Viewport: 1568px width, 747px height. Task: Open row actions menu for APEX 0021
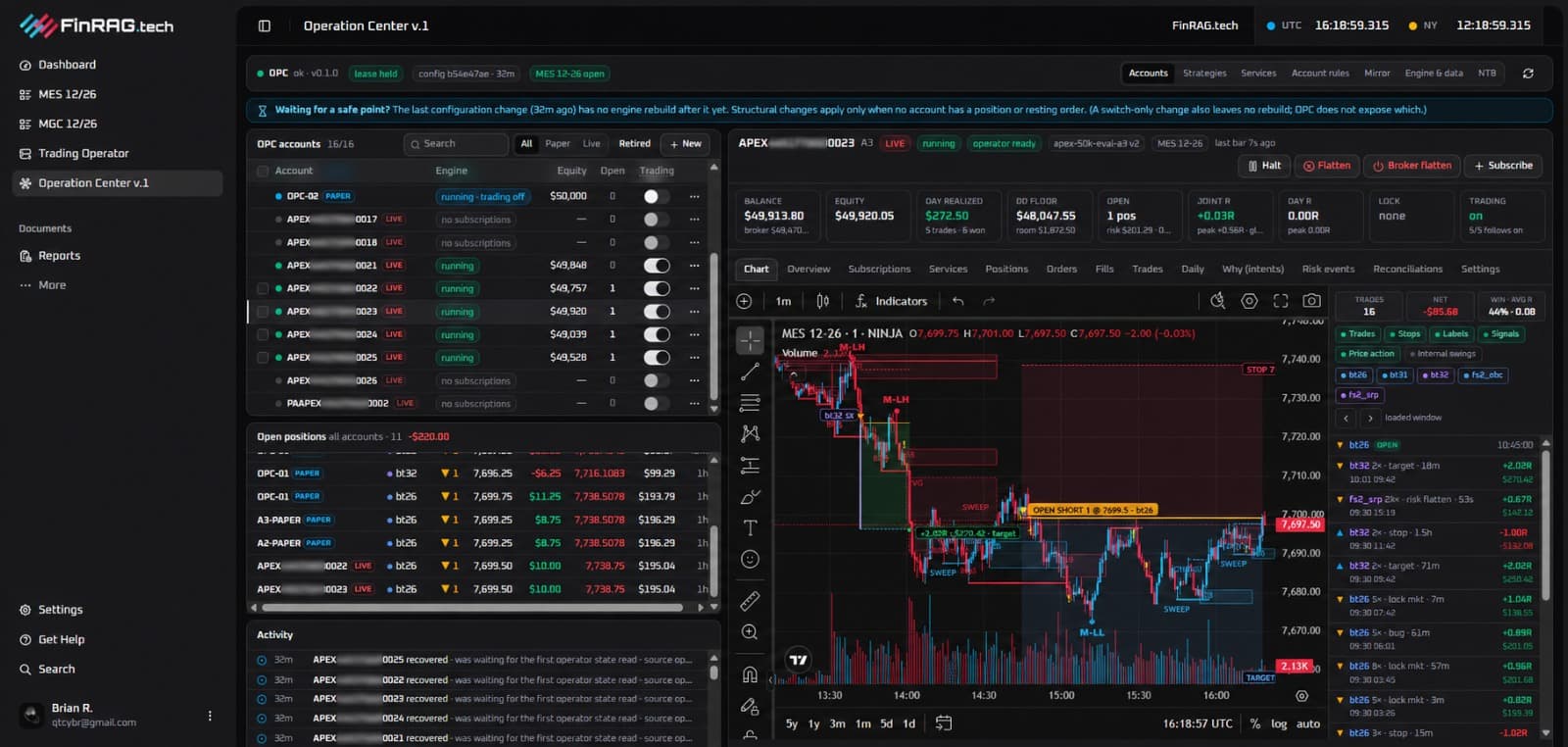tap(695, 266)
